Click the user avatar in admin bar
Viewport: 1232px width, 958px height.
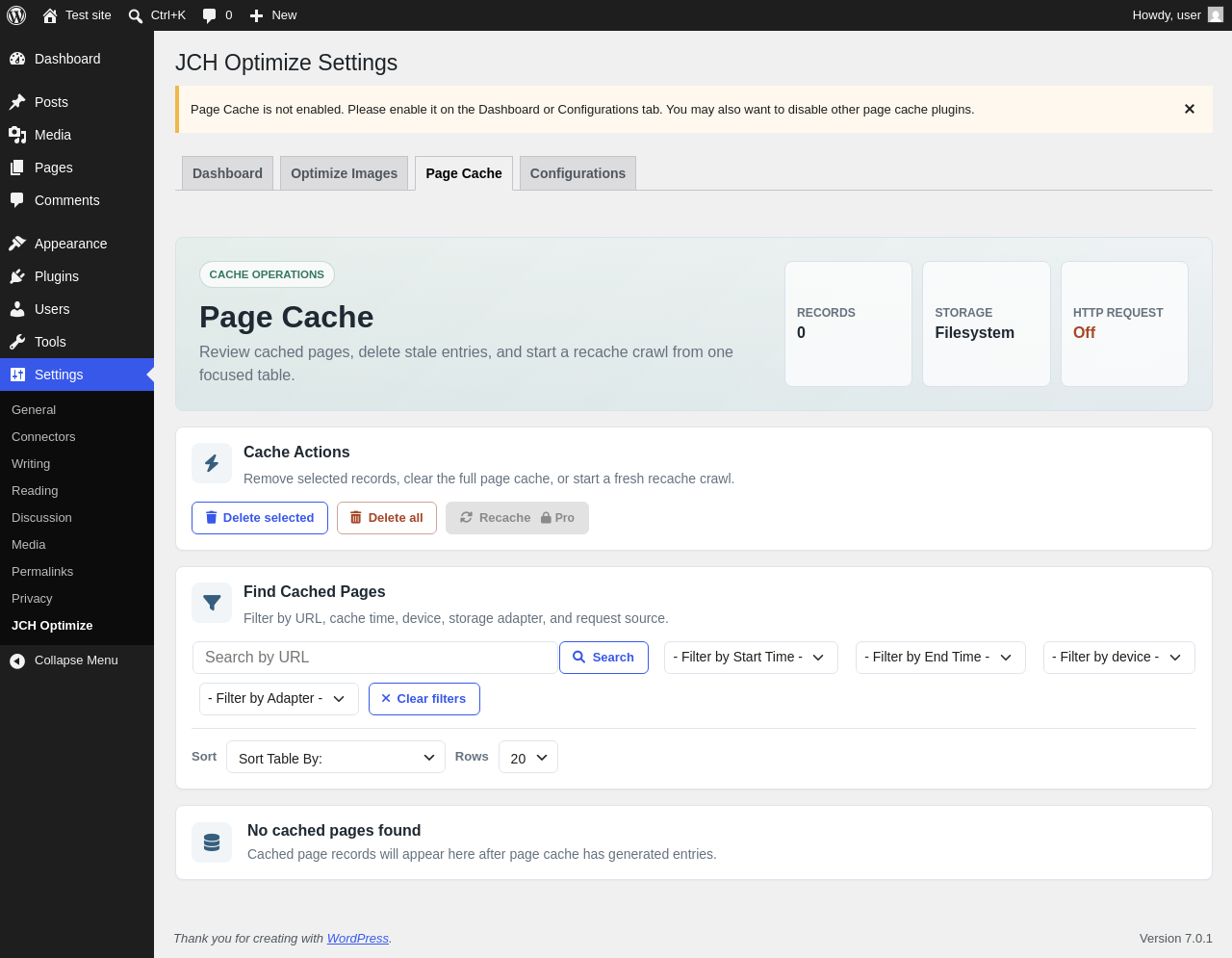point(1216,15)
